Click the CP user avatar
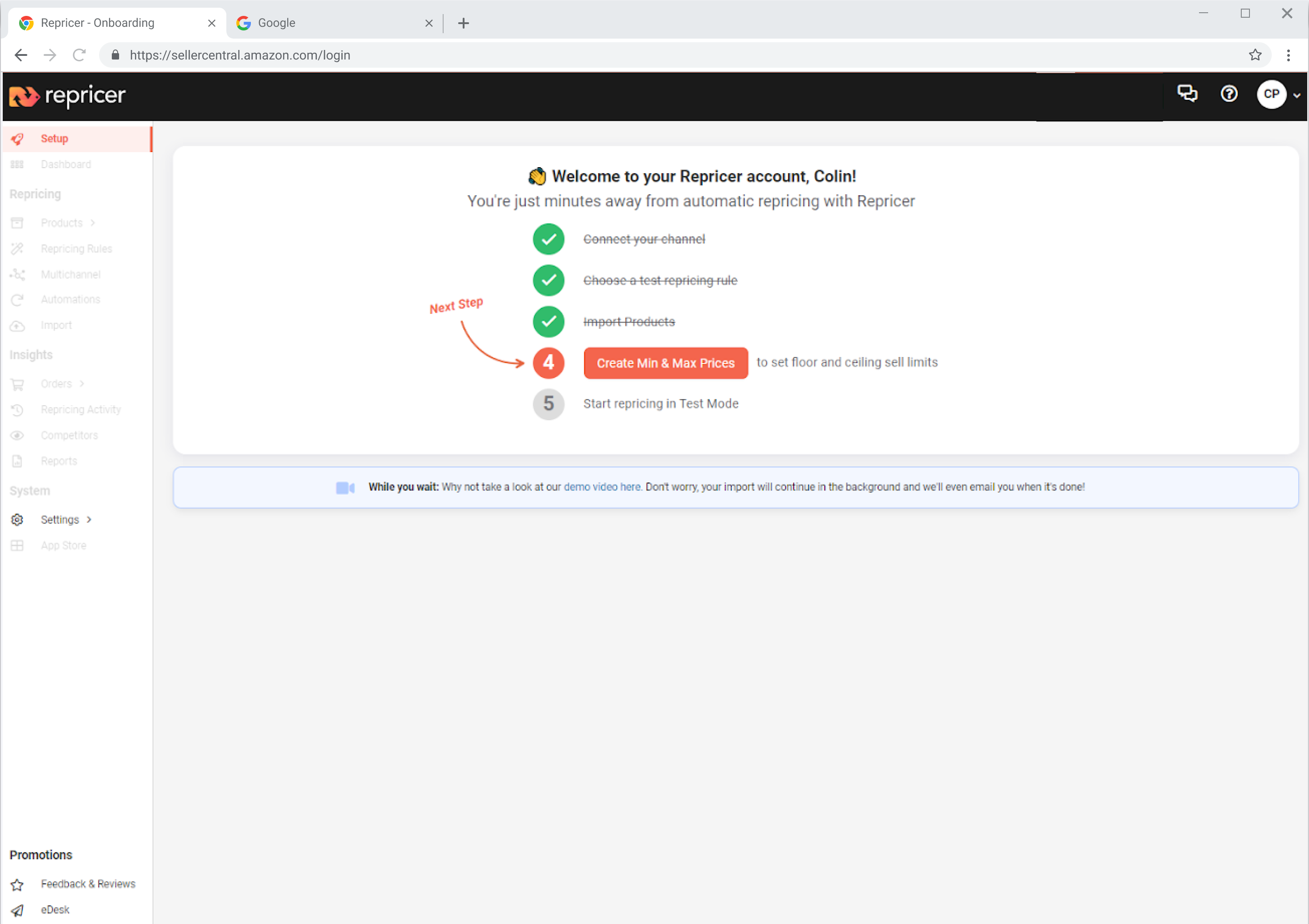 pos(1271,94)
